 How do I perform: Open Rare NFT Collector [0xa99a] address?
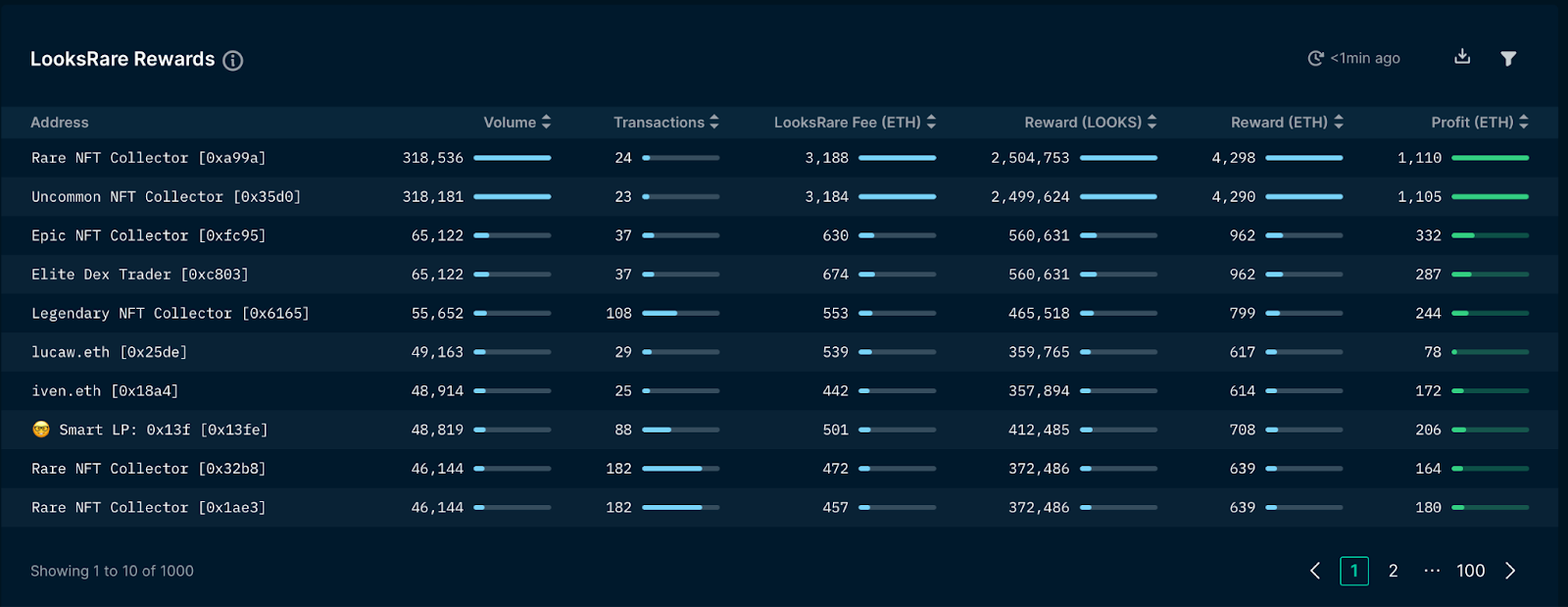click(148, 158)
